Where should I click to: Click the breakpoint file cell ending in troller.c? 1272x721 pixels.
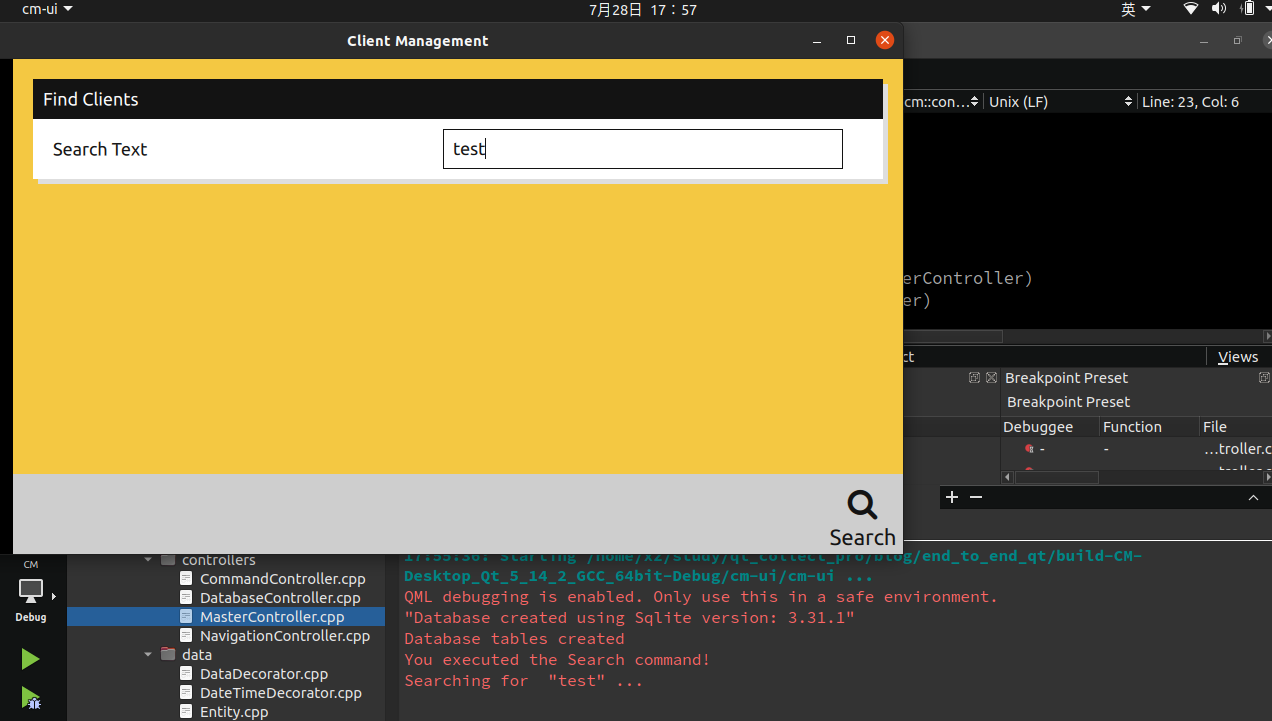pyautogui.click(x=1238, y=450)
